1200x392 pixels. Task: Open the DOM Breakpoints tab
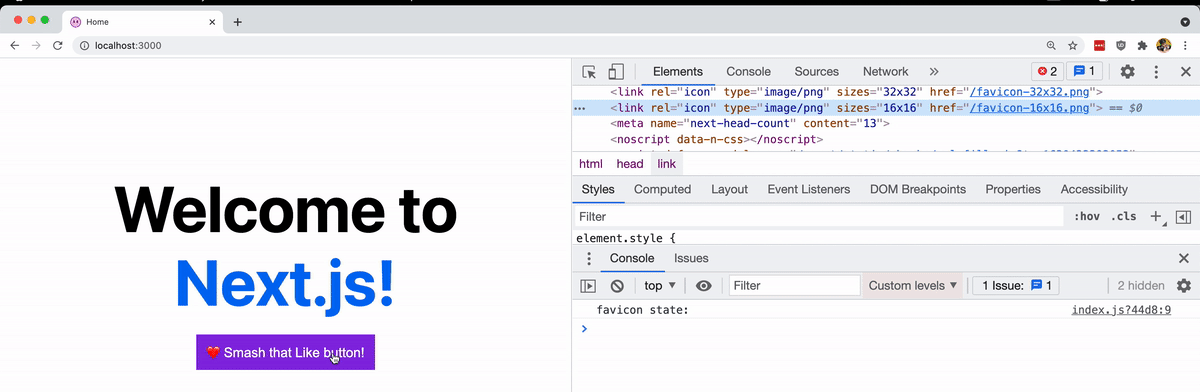[918, 189]
